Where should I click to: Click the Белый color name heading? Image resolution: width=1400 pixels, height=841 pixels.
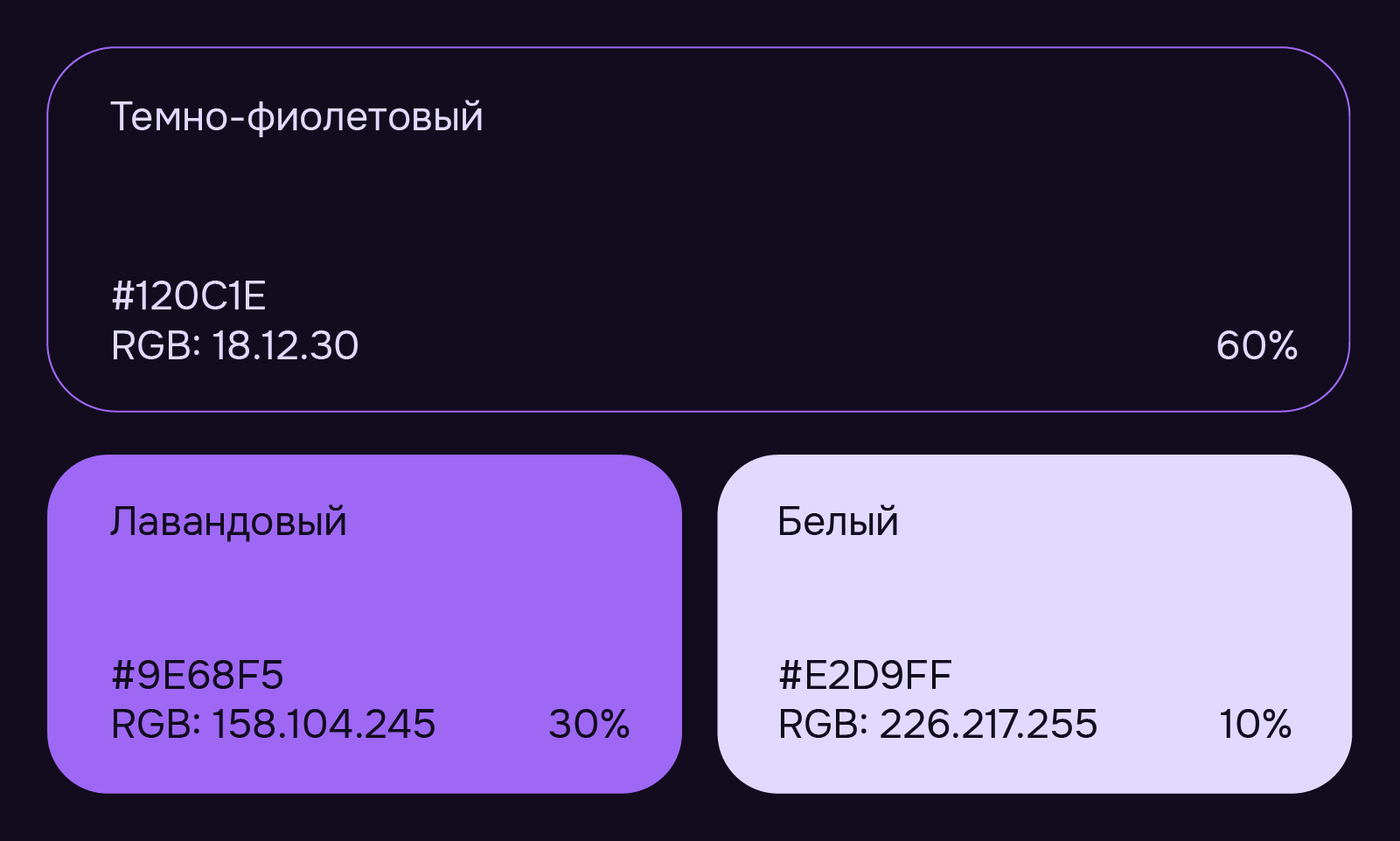click(838, 521)
